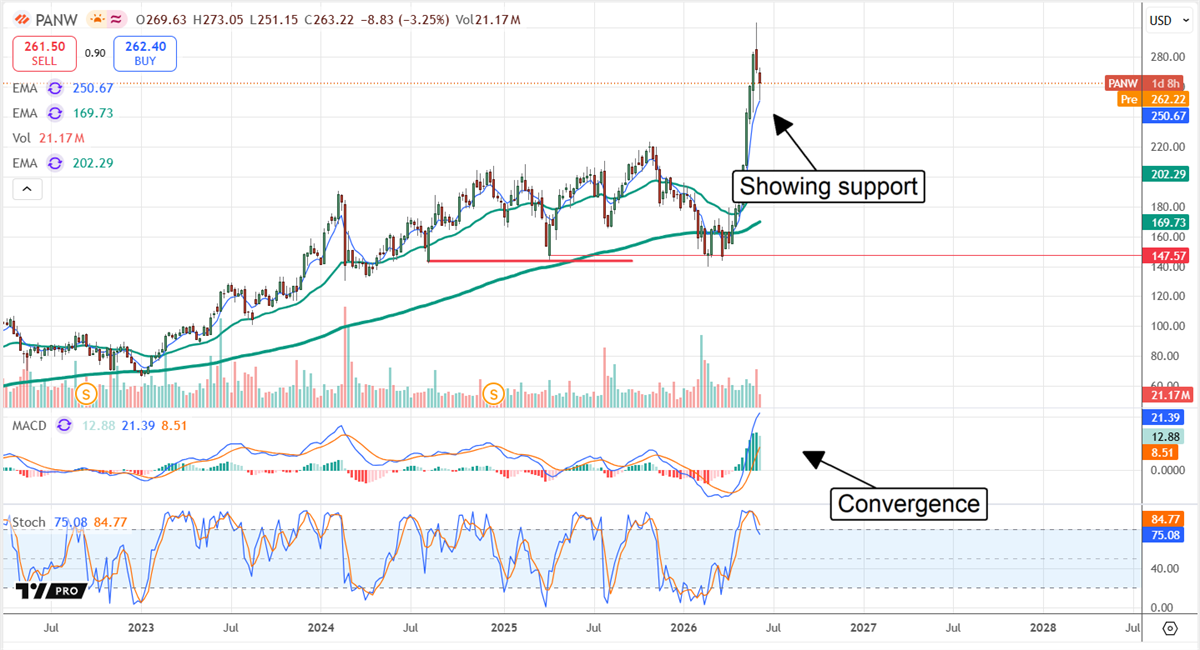Click the refresh icon next to EMA 202.29
This screenshot has width=1200, height=650.
tap(56, 163)
